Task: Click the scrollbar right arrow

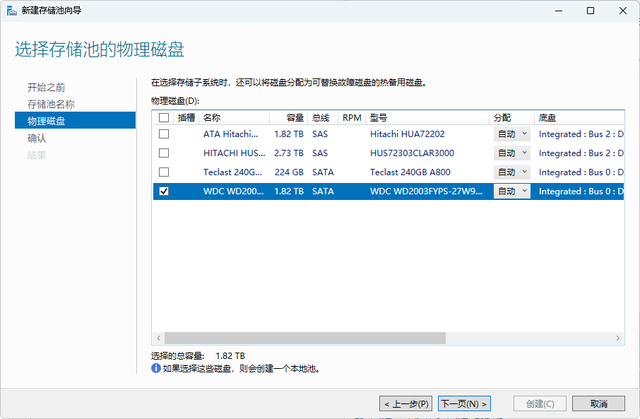Action: click(617, 338)
